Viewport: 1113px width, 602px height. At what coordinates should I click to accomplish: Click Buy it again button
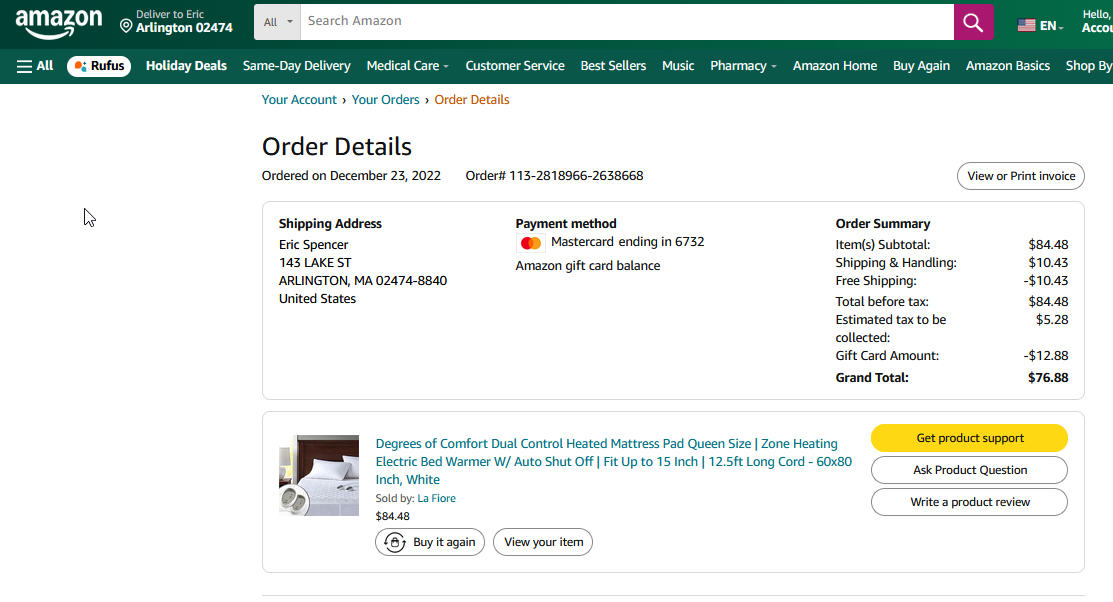point(429,542)
